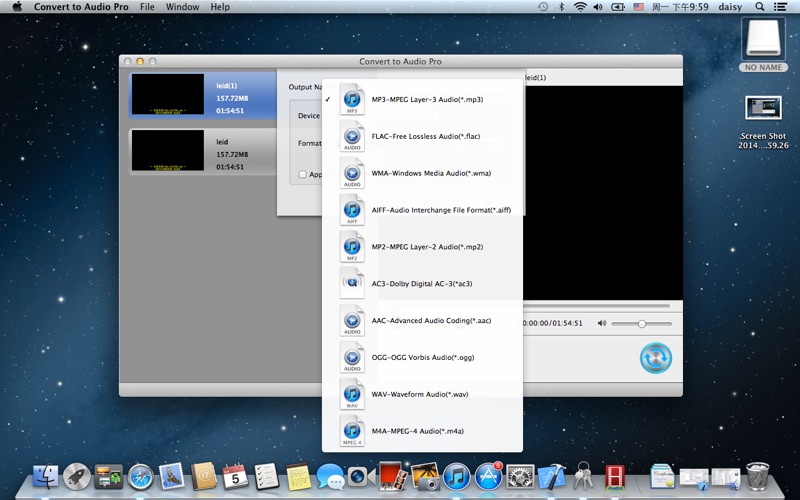The image size is (800, 500).
Task: Open the Window menu
Action: click(x=182, y=7)
